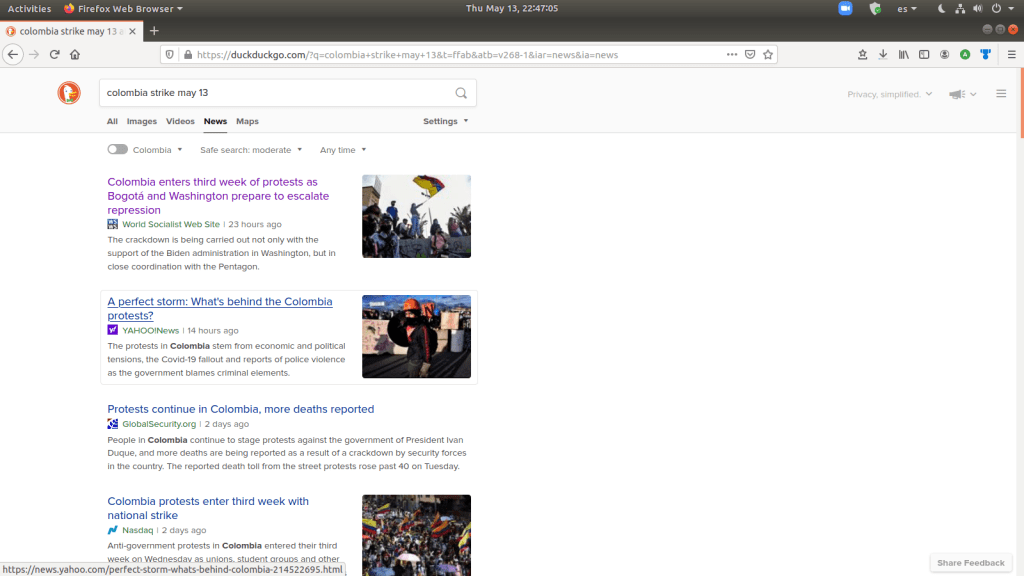Open the Any time filter dropdown

coord(343,150)
